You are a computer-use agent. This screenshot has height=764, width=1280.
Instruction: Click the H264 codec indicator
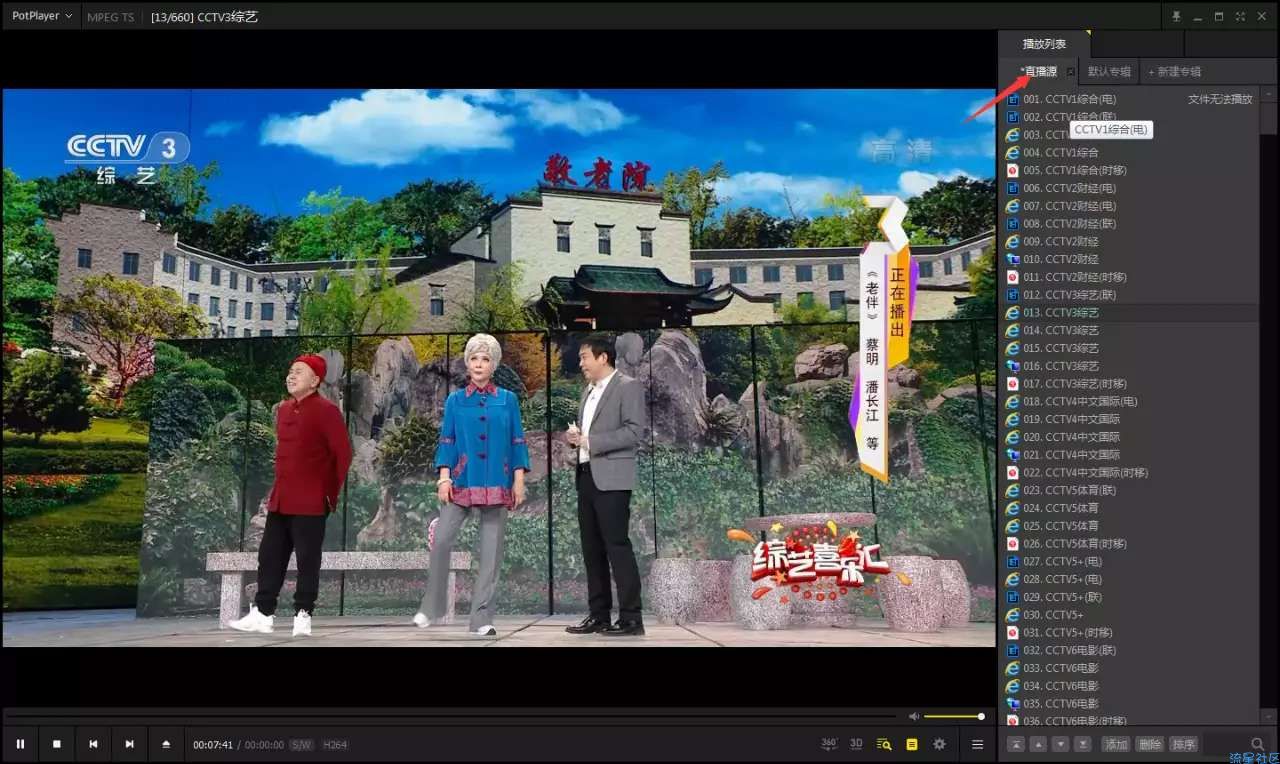click(x=335, y=745)
